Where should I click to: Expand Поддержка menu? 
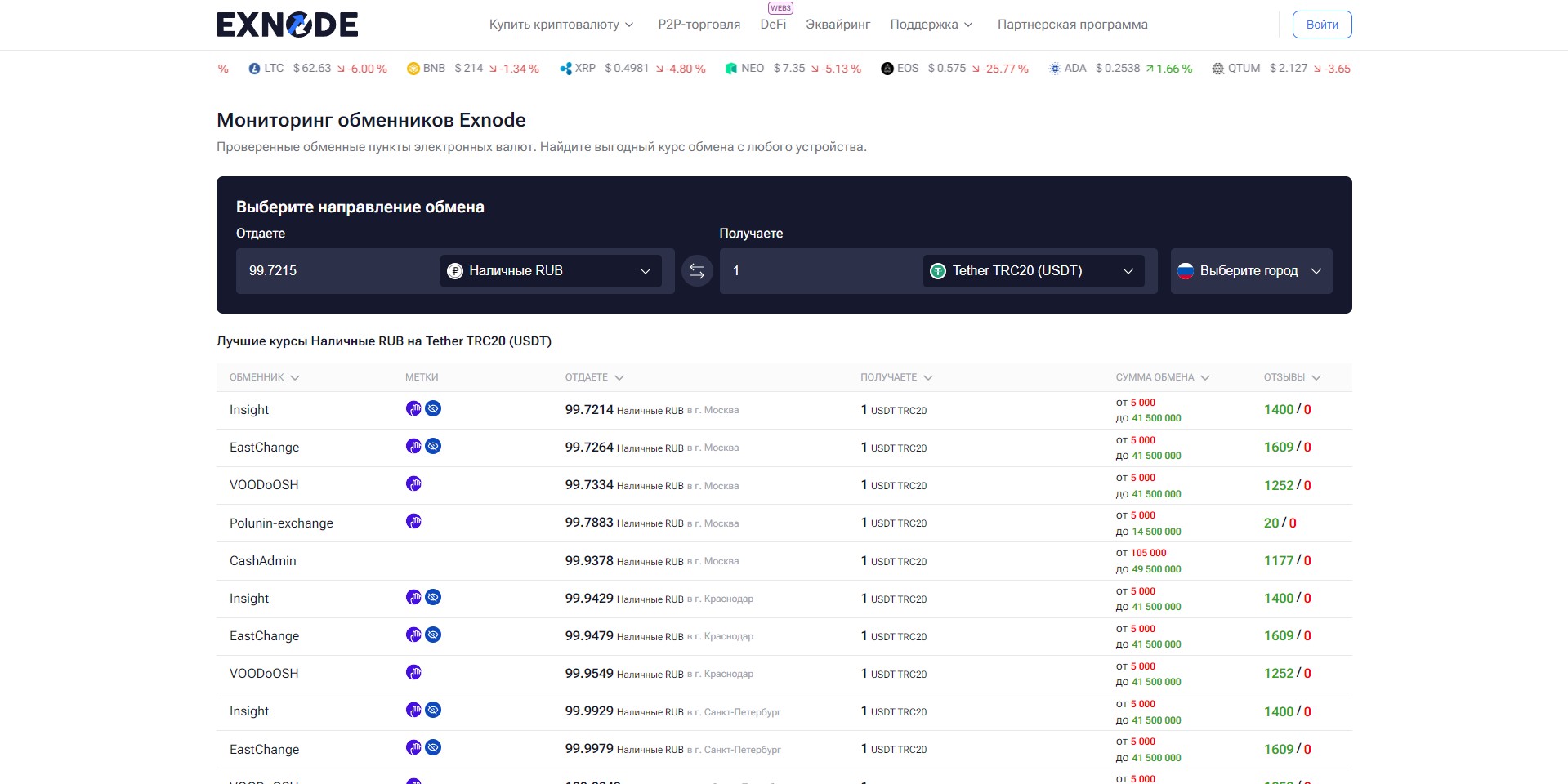pyautogui.click(x=931, y=24)
